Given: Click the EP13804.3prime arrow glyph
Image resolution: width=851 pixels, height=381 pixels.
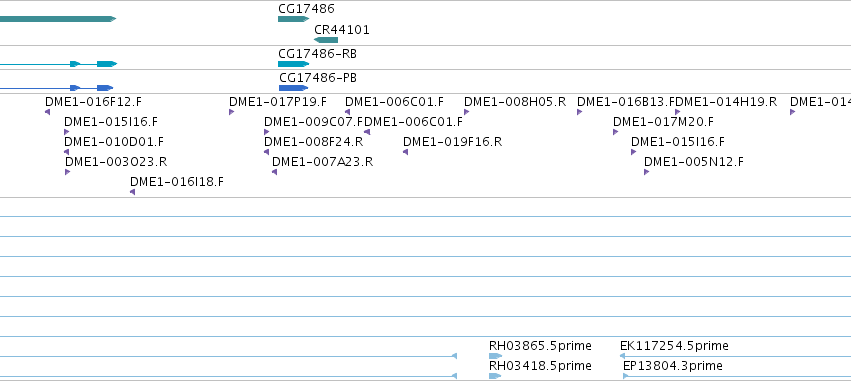Looking at the screenshot, I should [625, 376].
